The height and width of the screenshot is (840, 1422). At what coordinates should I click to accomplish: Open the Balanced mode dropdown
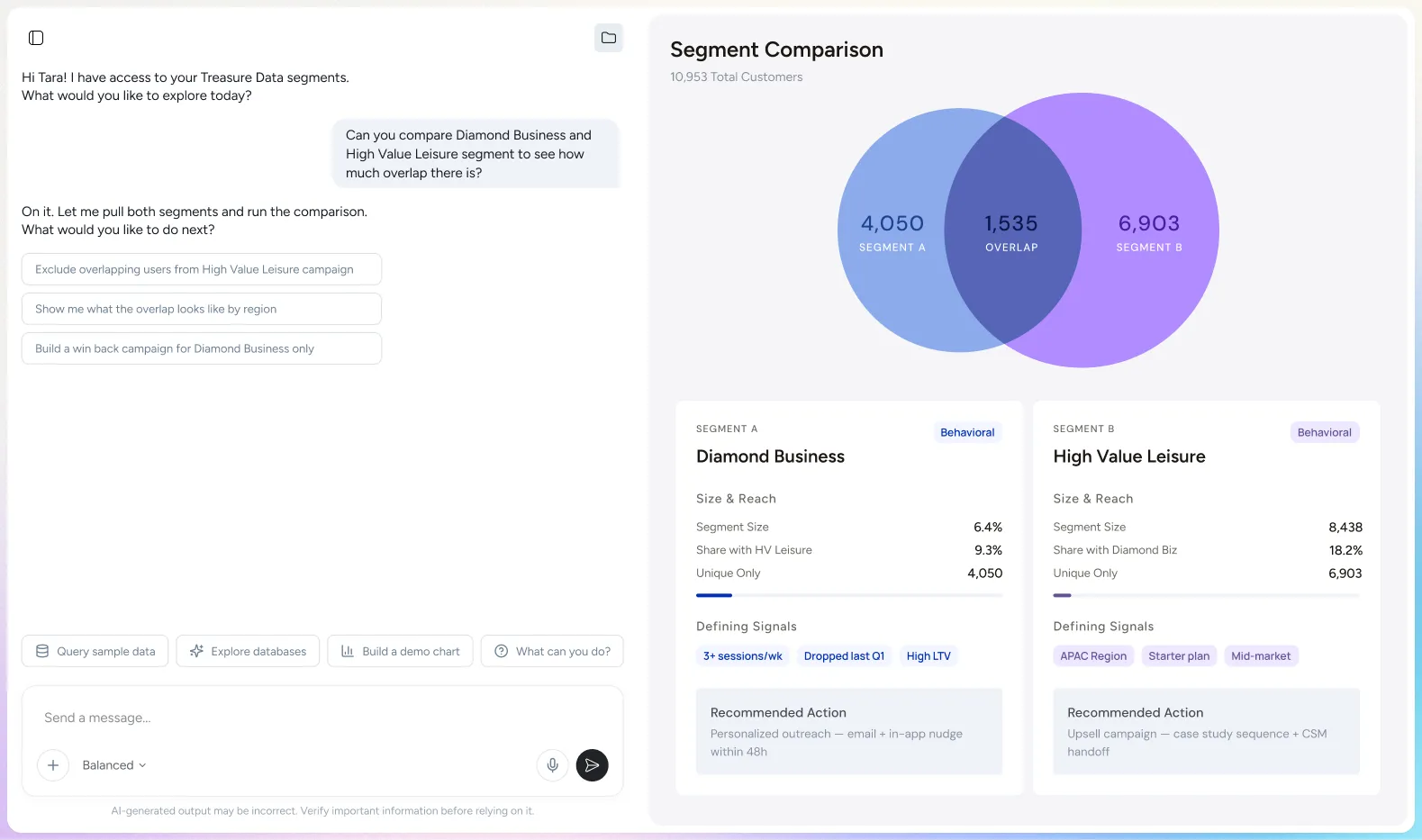114,765
